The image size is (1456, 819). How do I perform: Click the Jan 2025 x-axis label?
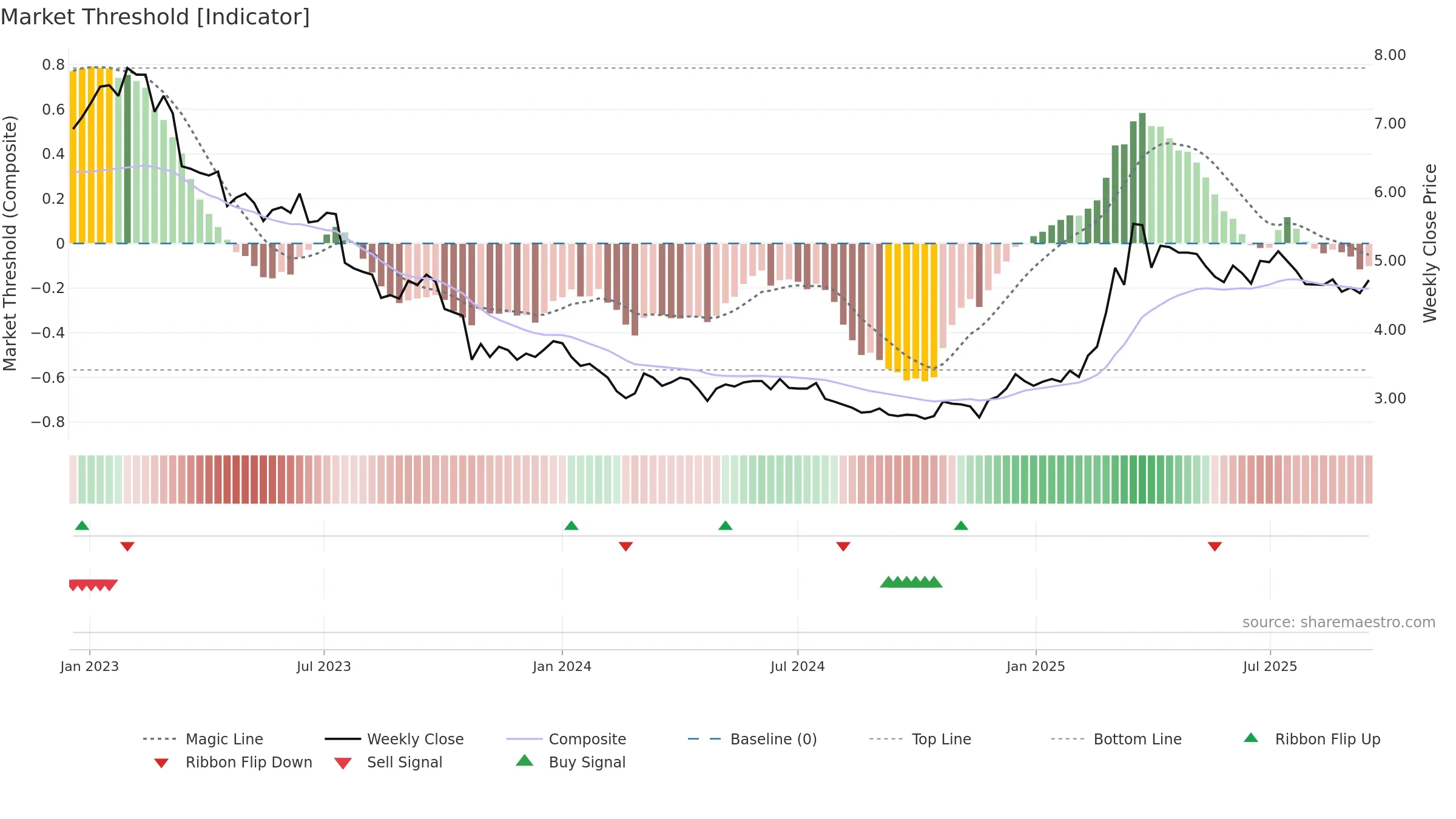(1036, 666)
